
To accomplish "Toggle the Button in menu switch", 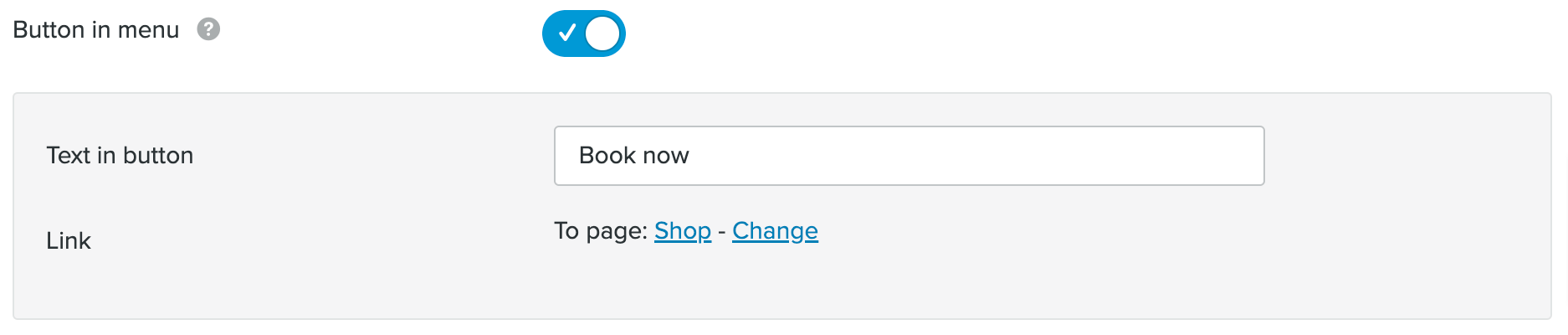I will [x=583, y=33].
